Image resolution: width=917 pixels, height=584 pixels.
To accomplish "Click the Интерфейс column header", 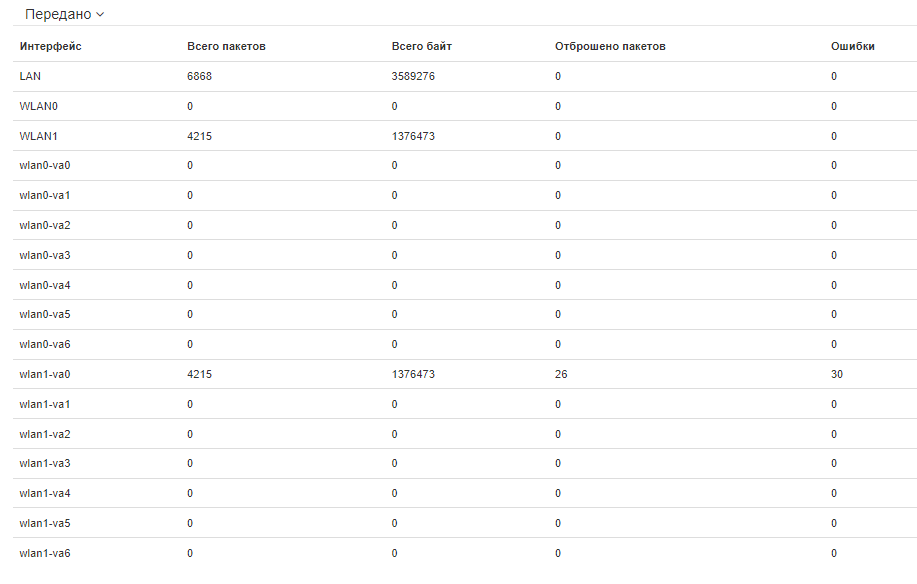I will click(51, 46).
